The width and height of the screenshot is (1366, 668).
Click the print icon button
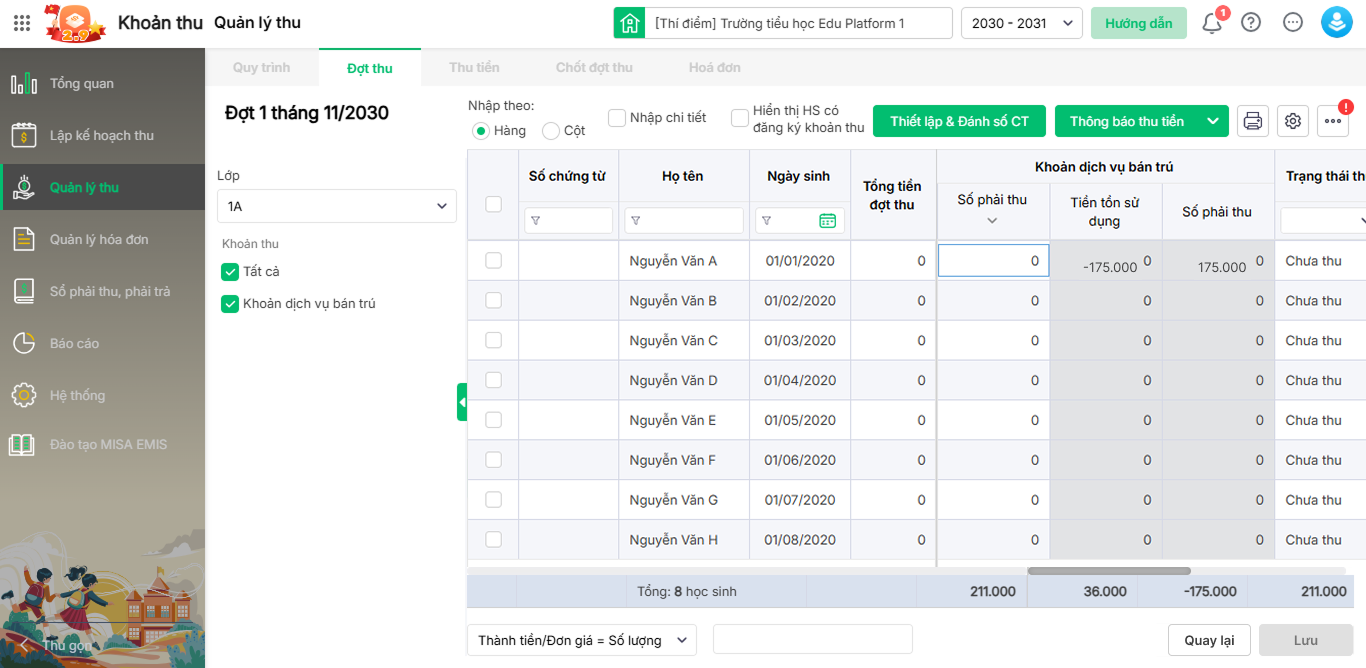click(1252, 121)
